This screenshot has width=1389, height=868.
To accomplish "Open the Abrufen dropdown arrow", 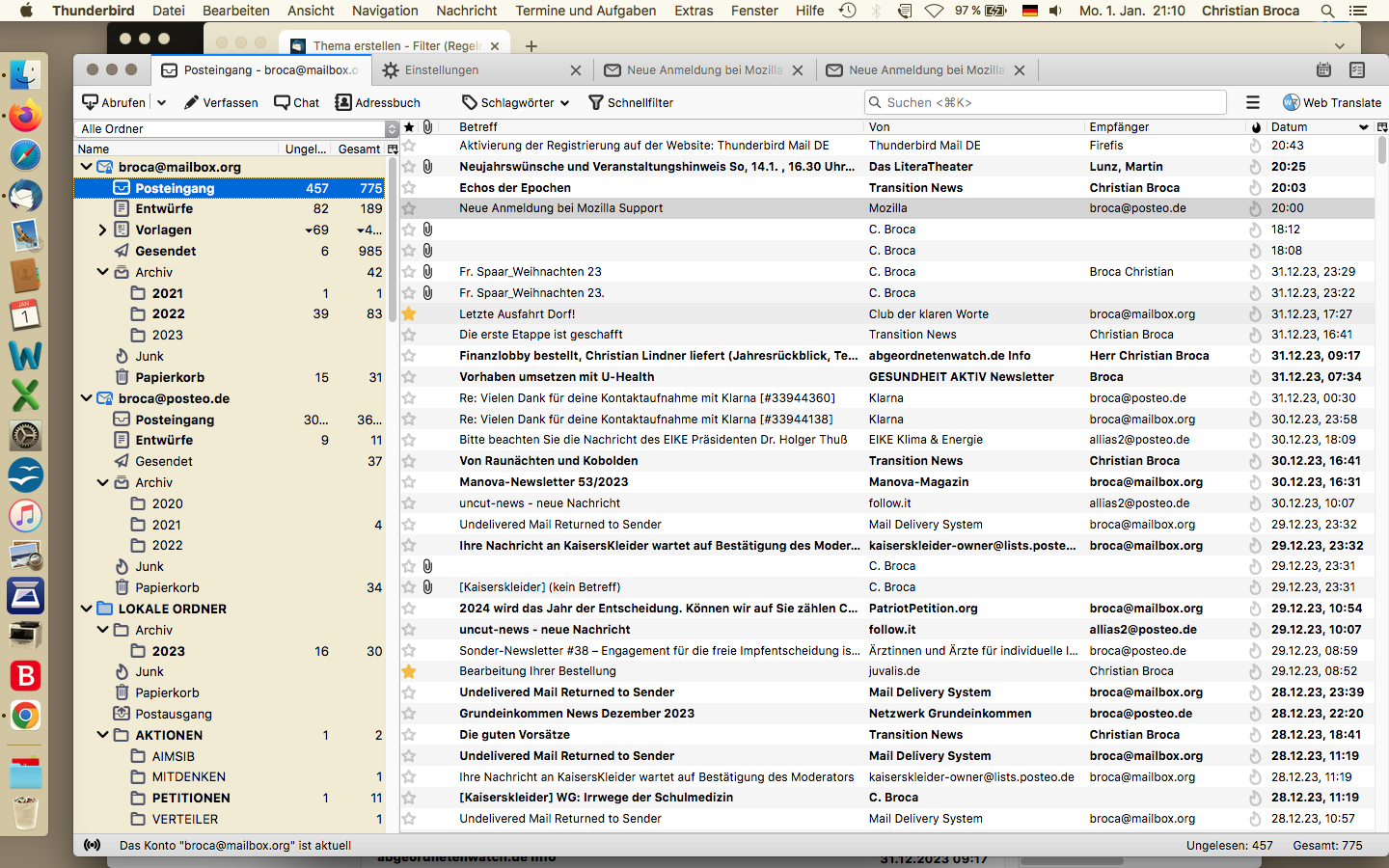I will point(162,102).
